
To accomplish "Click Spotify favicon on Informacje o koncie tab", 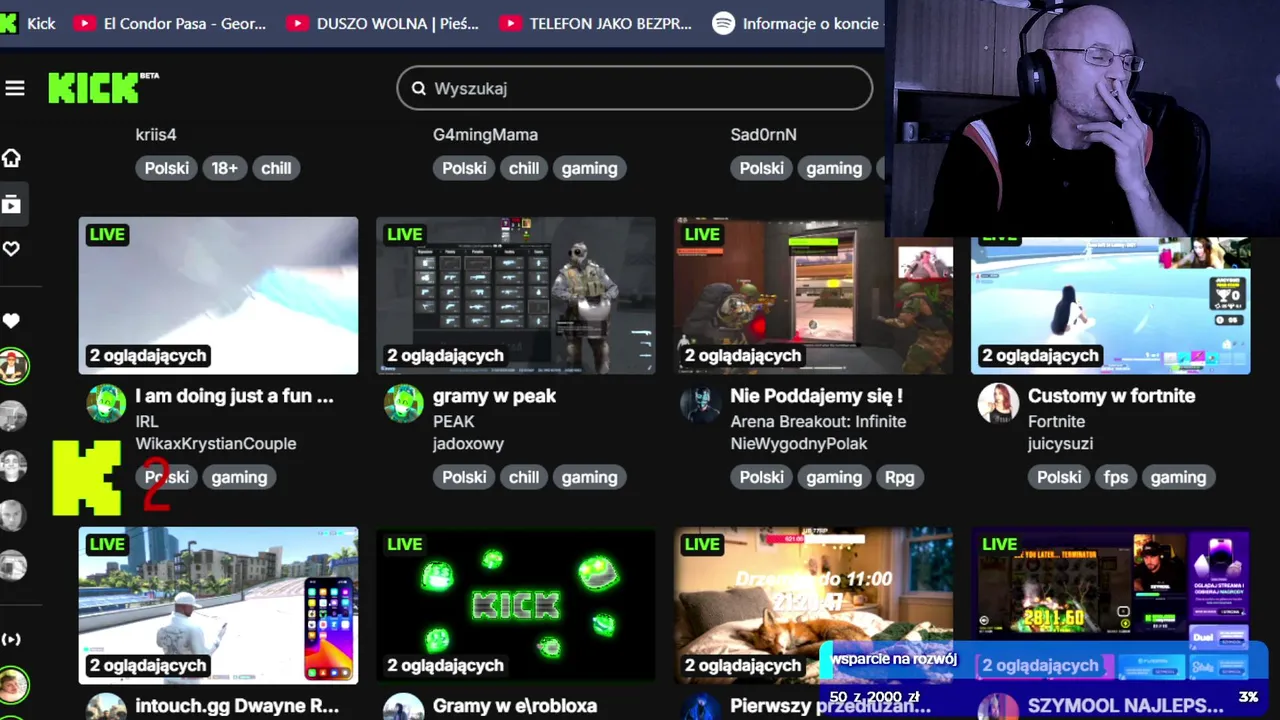I will [723, 23].
